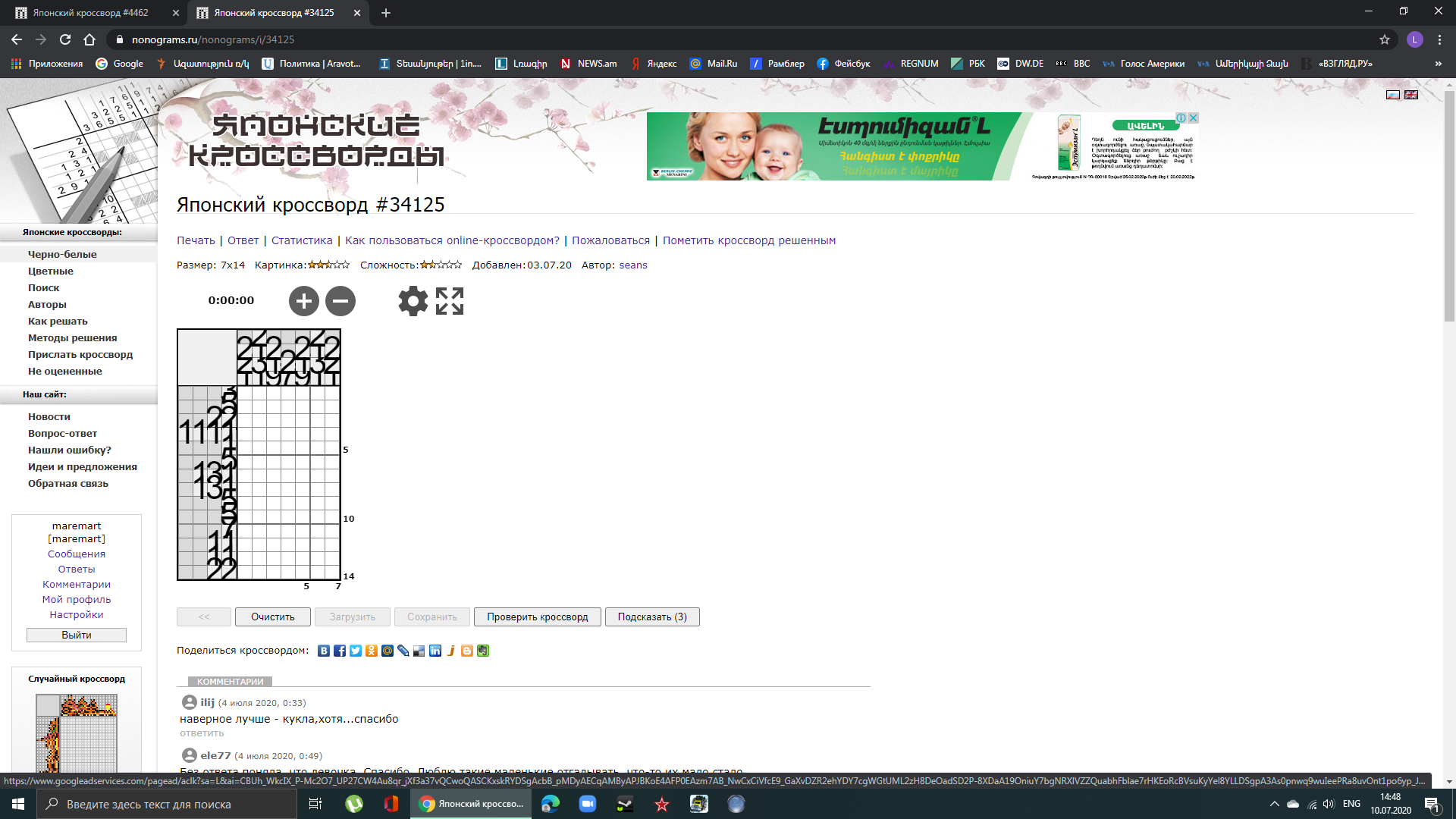Click the zoom out minus icon
The image size is (1456, 819).
point(340,301)
